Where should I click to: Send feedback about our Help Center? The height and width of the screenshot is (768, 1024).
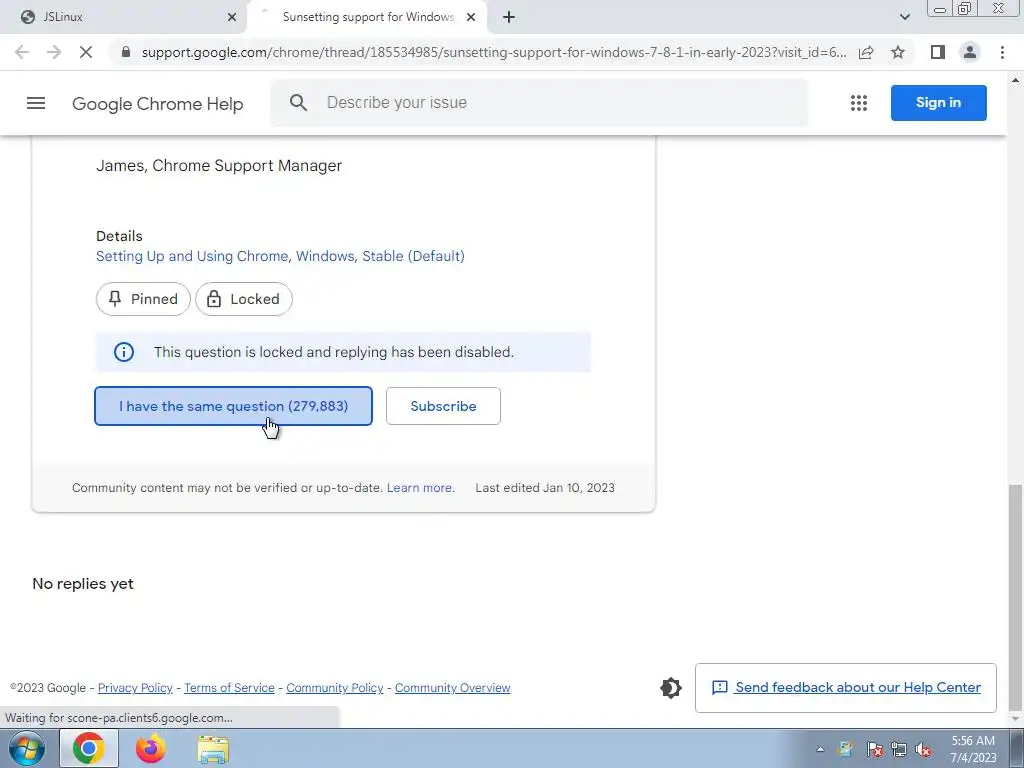[x=846, y=688]
